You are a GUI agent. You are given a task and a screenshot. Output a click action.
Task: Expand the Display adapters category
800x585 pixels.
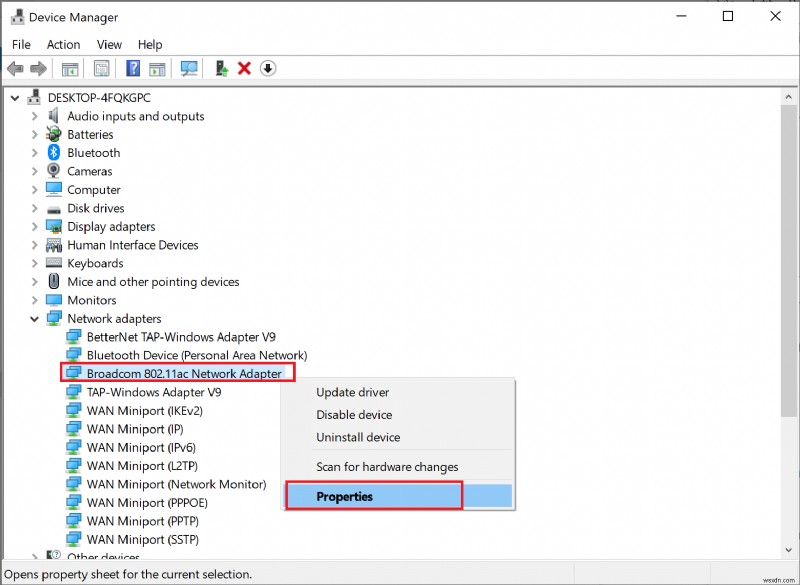pyautogui.click(x=34, y=226)
